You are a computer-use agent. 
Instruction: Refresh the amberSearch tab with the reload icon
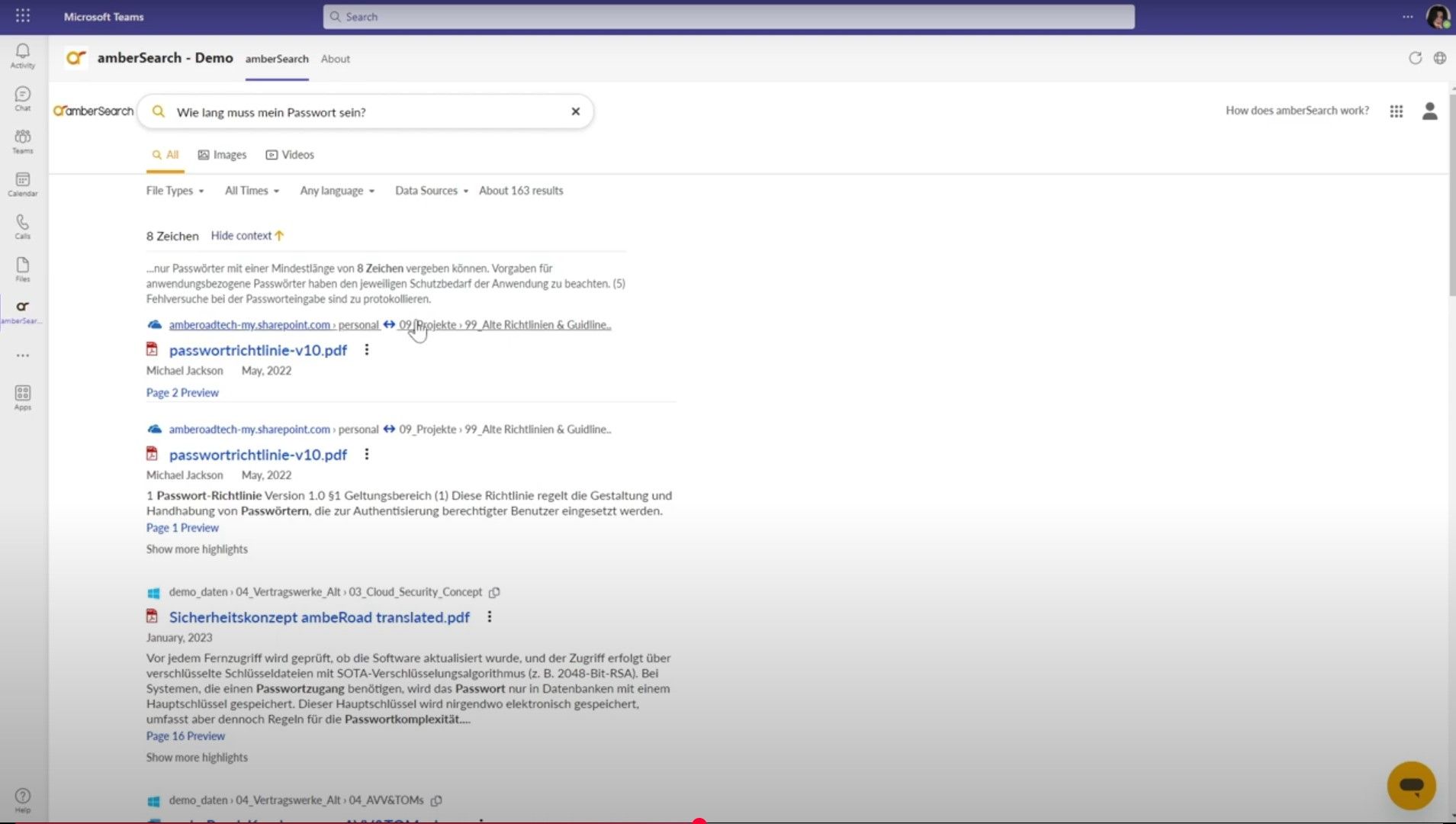[1416, 58]
